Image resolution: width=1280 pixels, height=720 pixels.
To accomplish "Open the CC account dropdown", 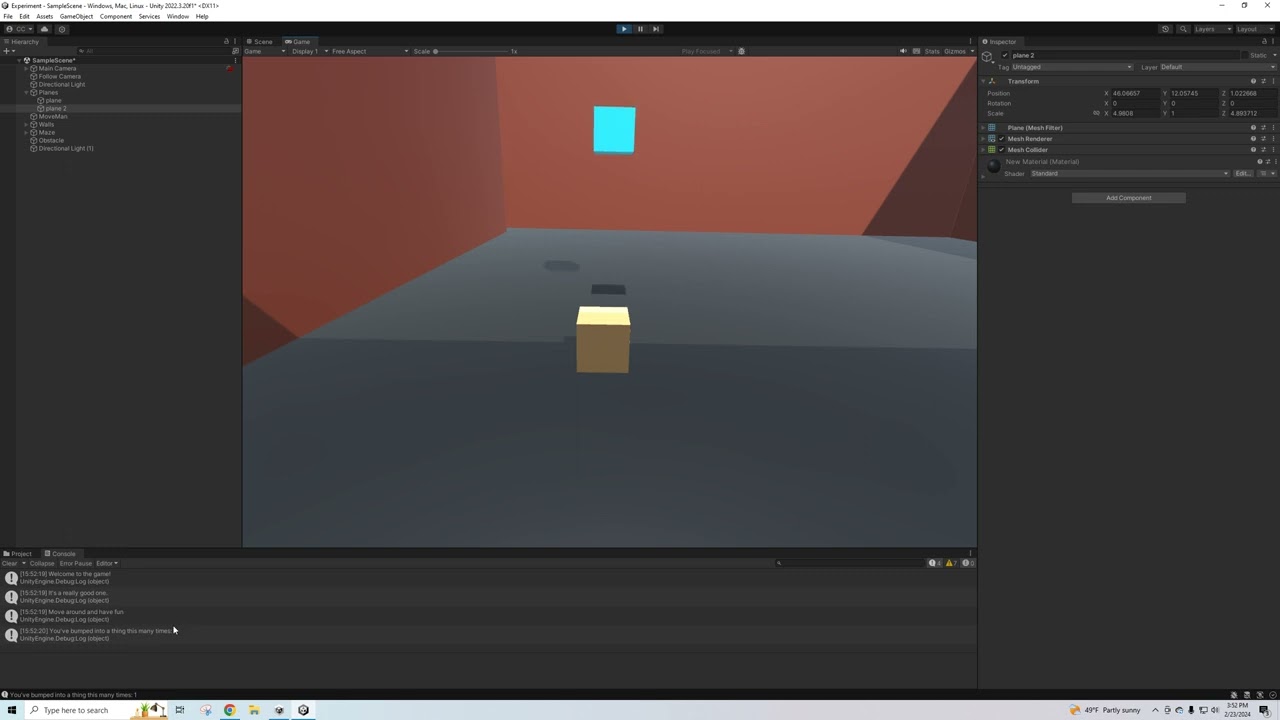I will [x=19, y=29].
